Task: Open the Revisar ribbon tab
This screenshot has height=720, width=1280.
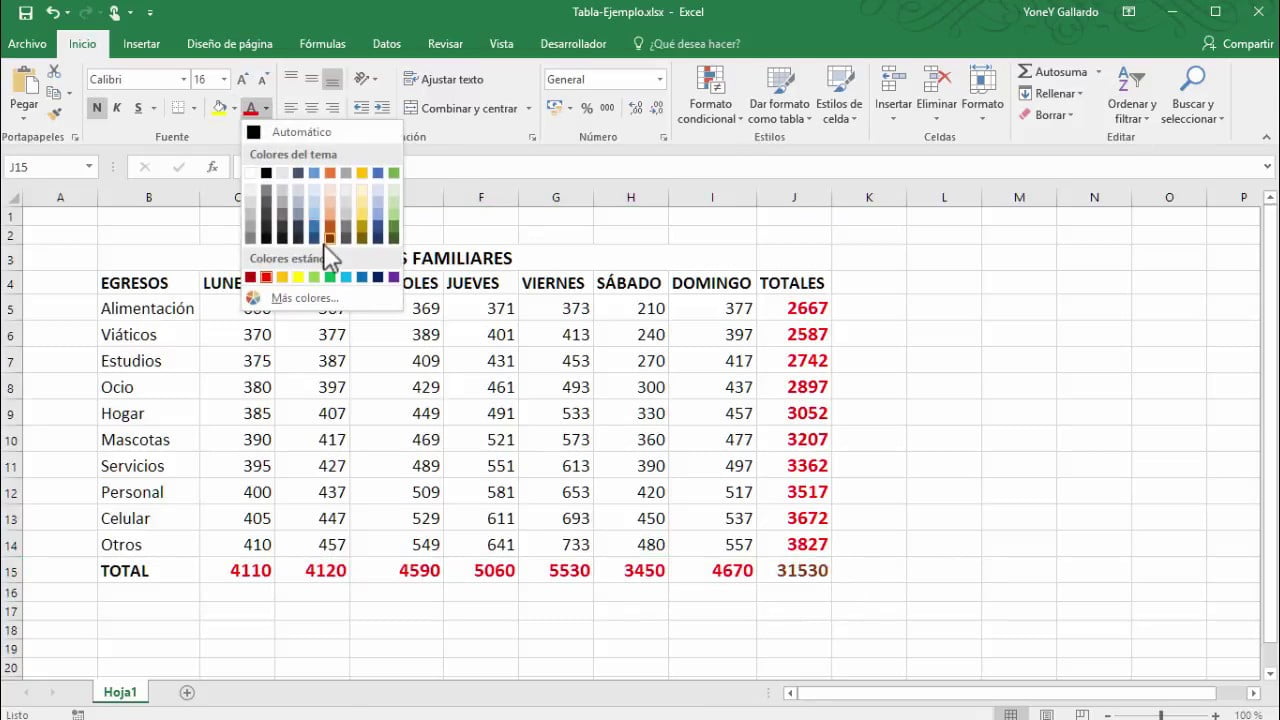Action: pyautogui.click(x=445, y=44)
